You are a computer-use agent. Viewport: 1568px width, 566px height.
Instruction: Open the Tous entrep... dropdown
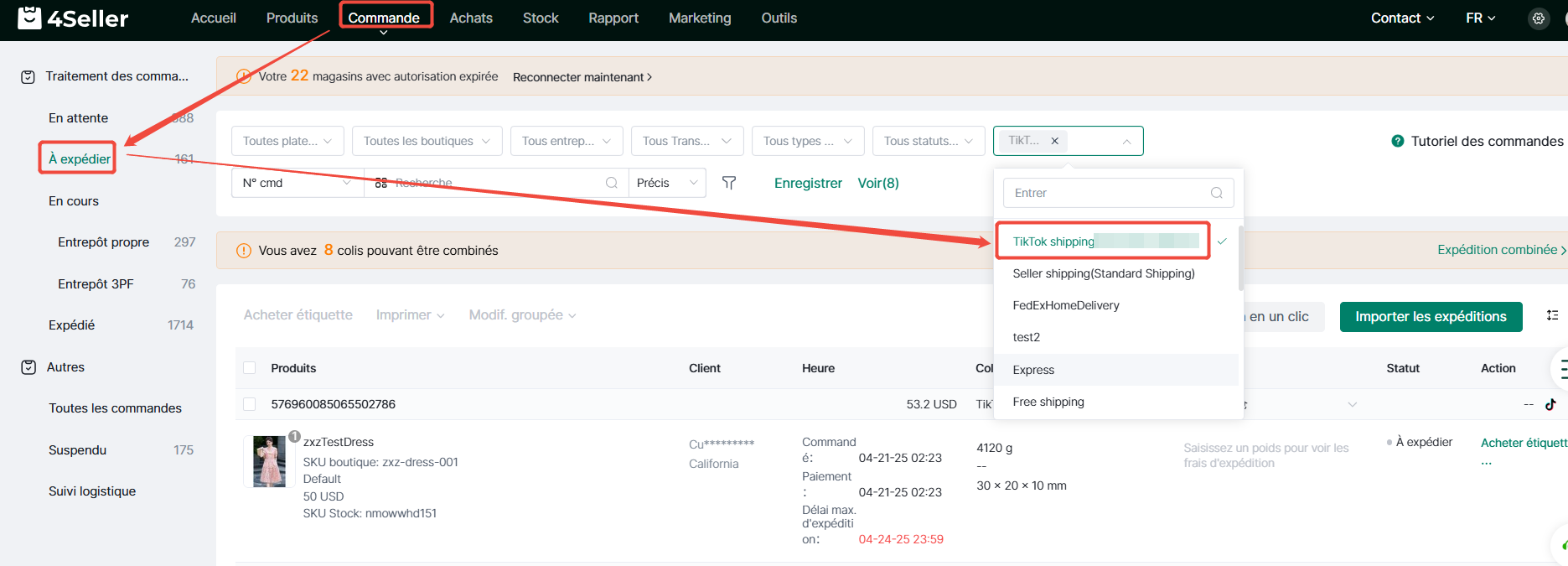click(x=567, y=141)
